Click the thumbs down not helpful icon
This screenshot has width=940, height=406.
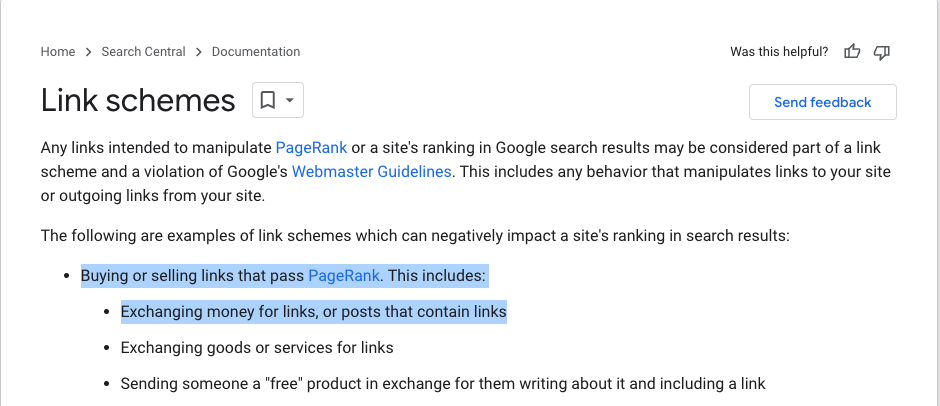(x=881, y=52)
